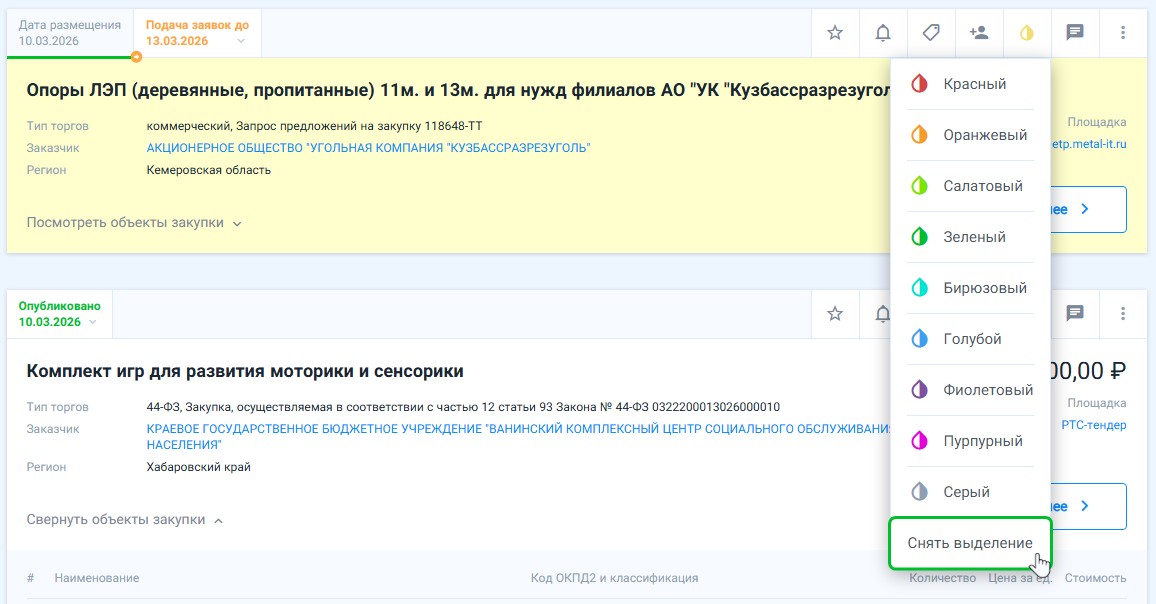Open etp.metal-it.ru platform link
This screenshot has width=1156, height=604.
click(x=1089, y=144)
